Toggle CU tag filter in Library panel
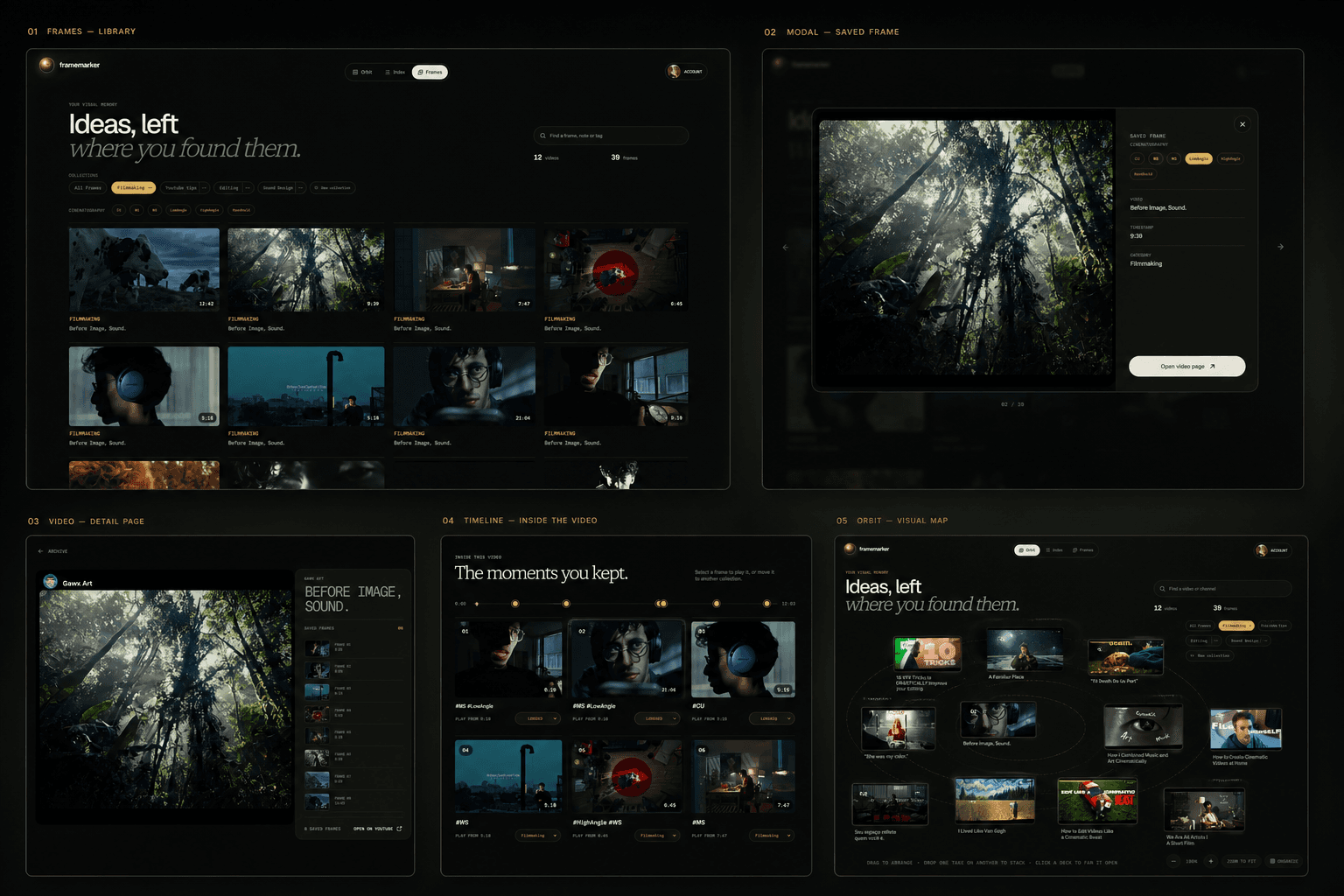1344x896 pixels. click(x=119, y=210)
